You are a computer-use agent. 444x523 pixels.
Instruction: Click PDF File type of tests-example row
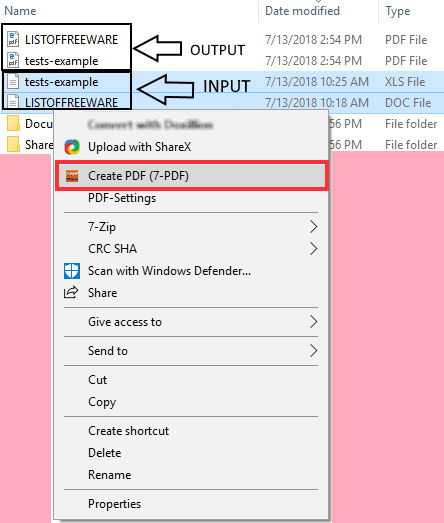pos(406,61)
